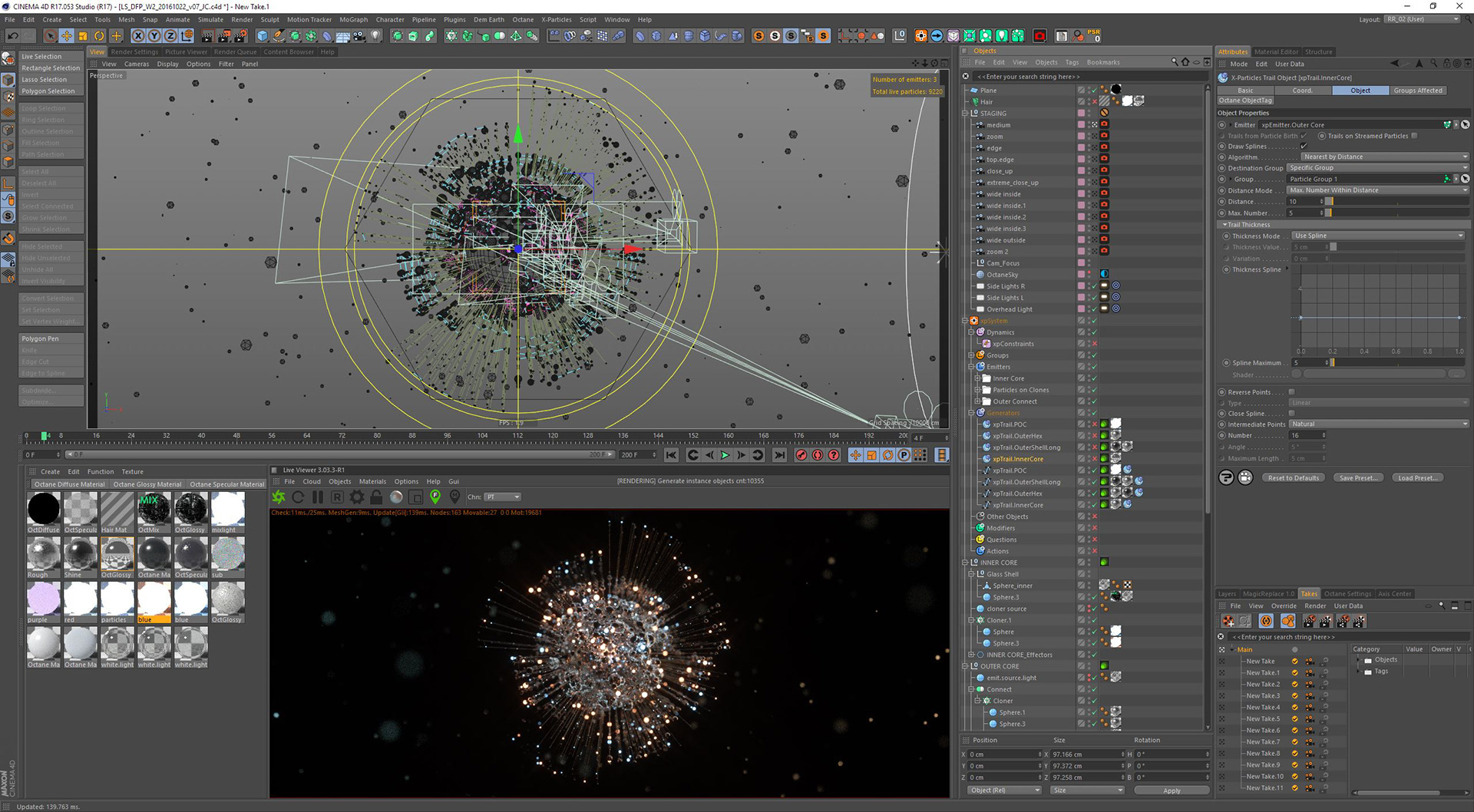Viewport: 1474px width, 812px height.
Task: Toggle the Y axis lock
Action: [x=154, y=36]
